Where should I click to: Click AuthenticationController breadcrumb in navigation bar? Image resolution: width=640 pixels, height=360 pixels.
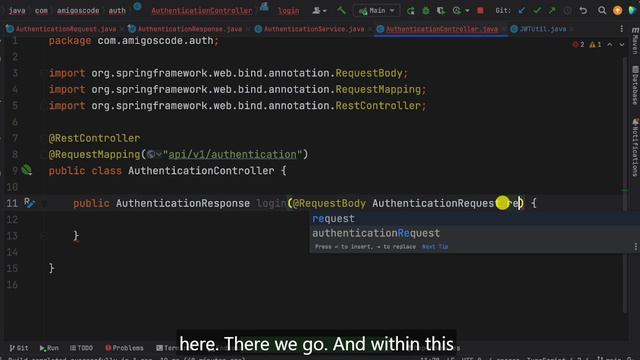tap(202, 11)
